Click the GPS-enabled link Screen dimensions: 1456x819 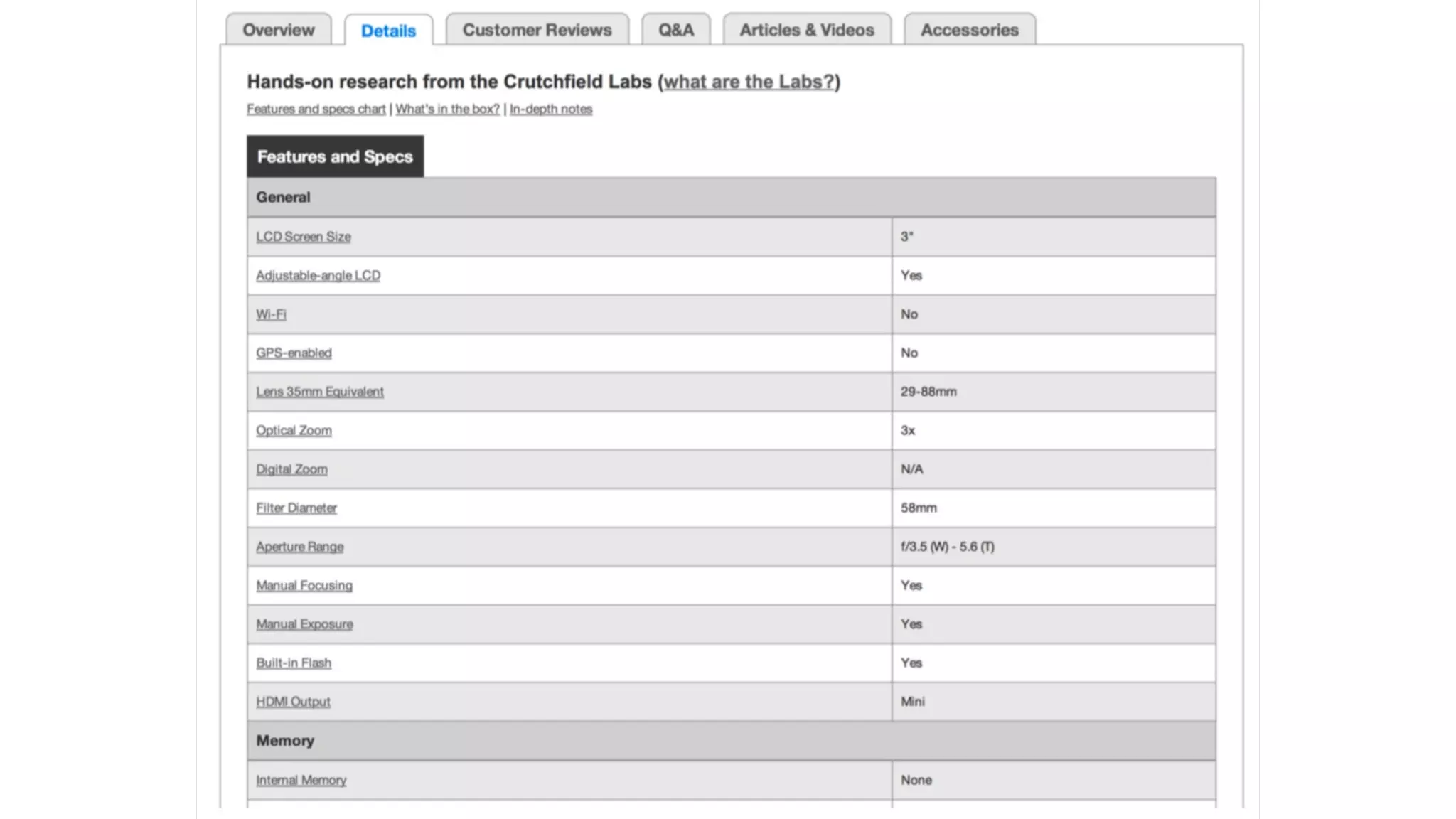294,353
